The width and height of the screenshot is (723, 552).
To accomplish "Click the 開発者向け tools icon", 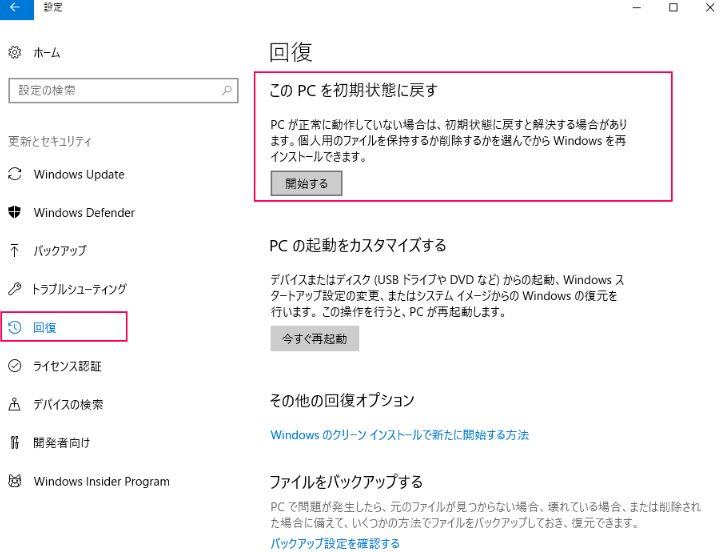I will [15, 443].
